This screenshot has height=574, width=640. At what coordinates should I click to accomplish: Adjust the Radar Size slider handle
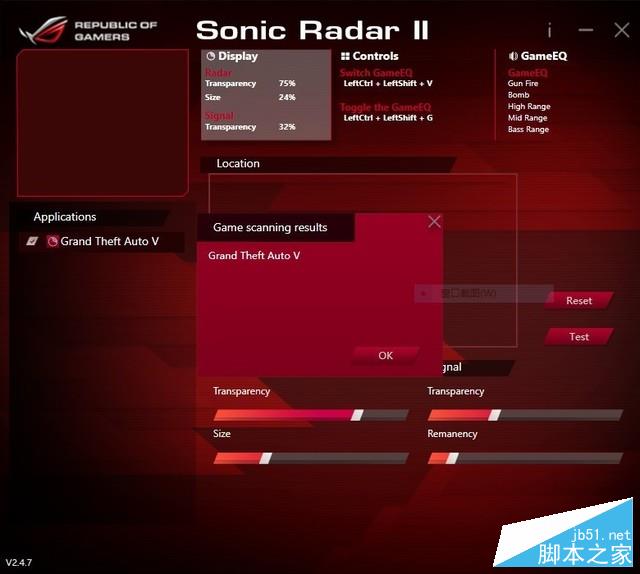(x=265, y=458)
